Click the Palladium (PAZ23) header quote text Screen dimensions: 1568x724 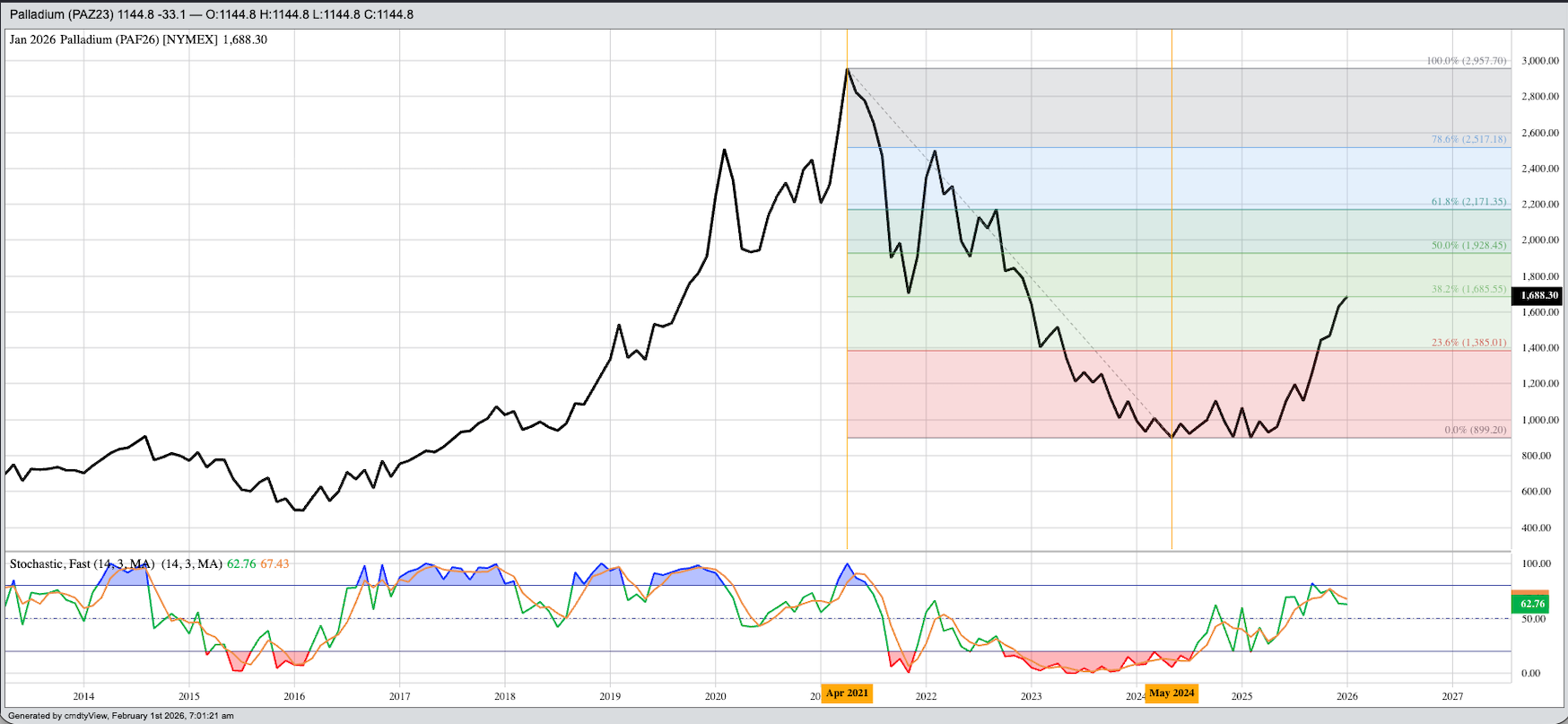click(x=212, y=14)
